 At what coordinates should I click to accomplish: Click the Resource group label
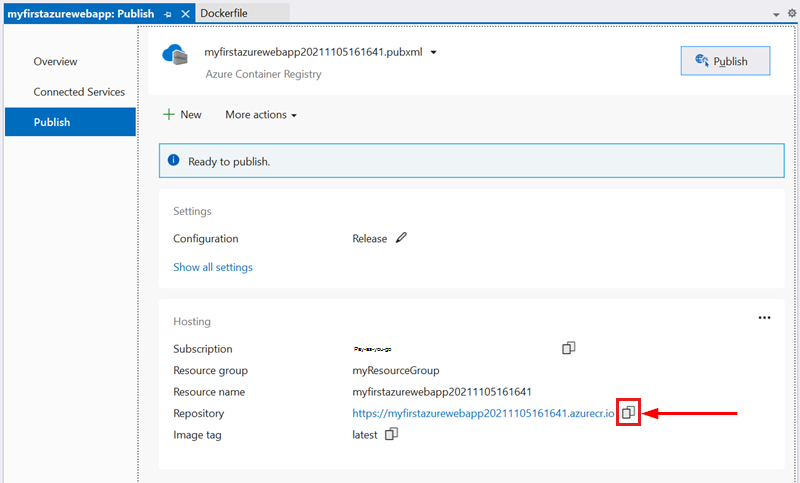210,370
